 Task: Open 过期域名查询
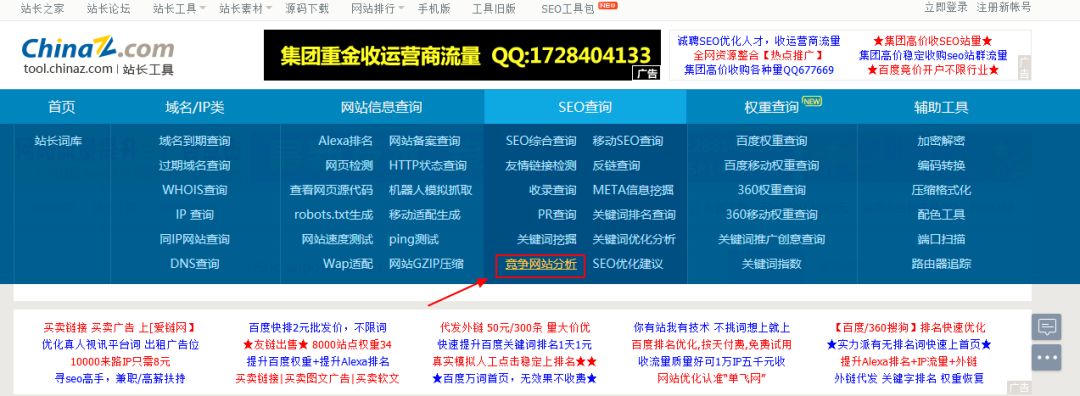pos(195,165)
